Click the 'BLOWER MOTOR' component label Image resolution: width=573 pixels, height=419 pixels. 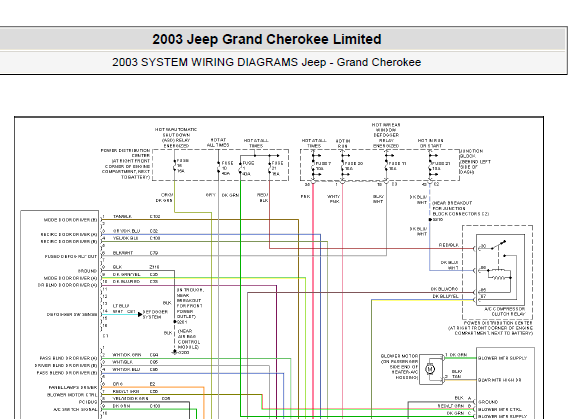coord(399,356)
